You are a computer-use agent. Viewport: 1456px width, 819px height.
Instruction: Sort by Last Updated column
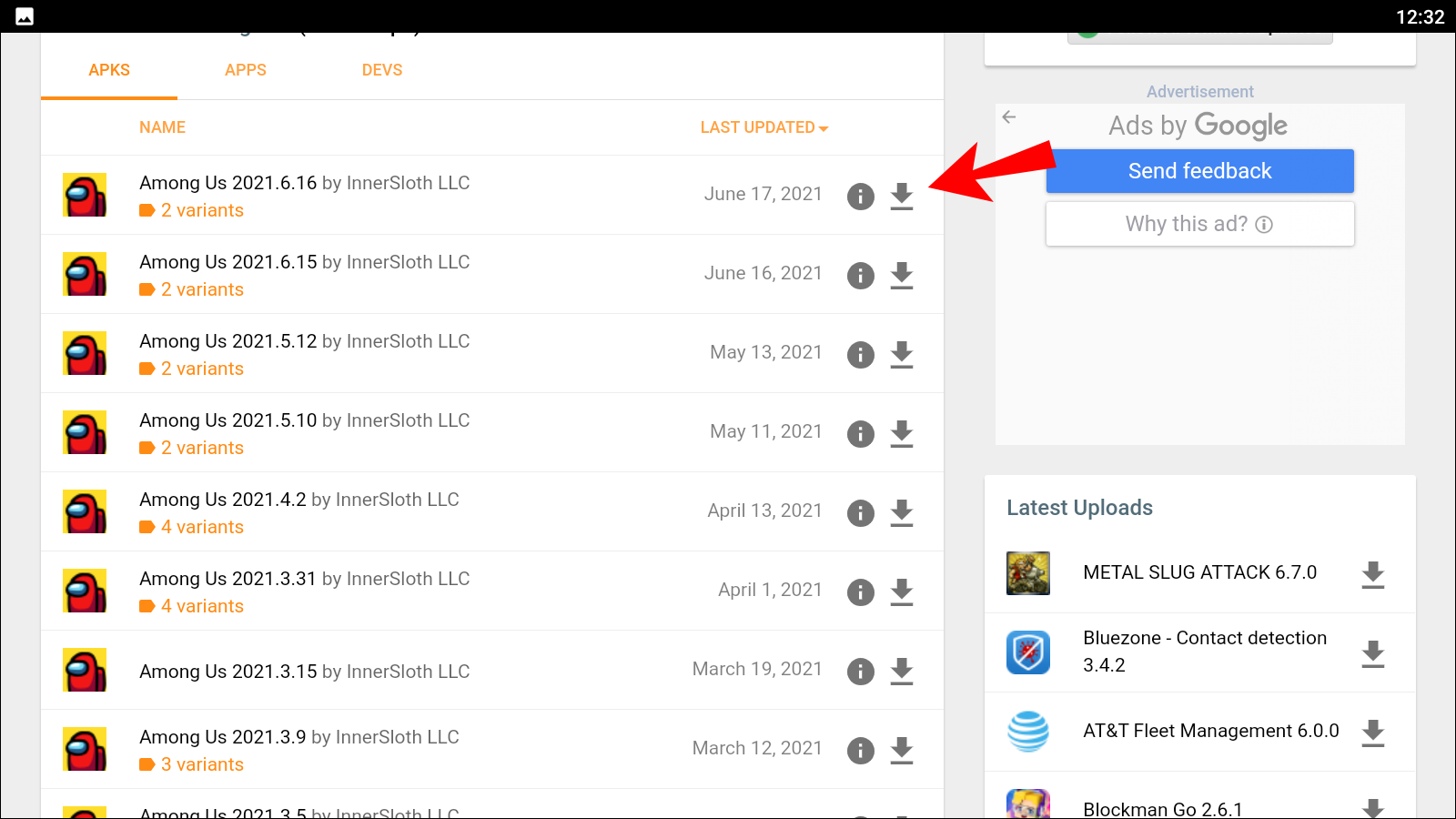click(x=763, y=127)
